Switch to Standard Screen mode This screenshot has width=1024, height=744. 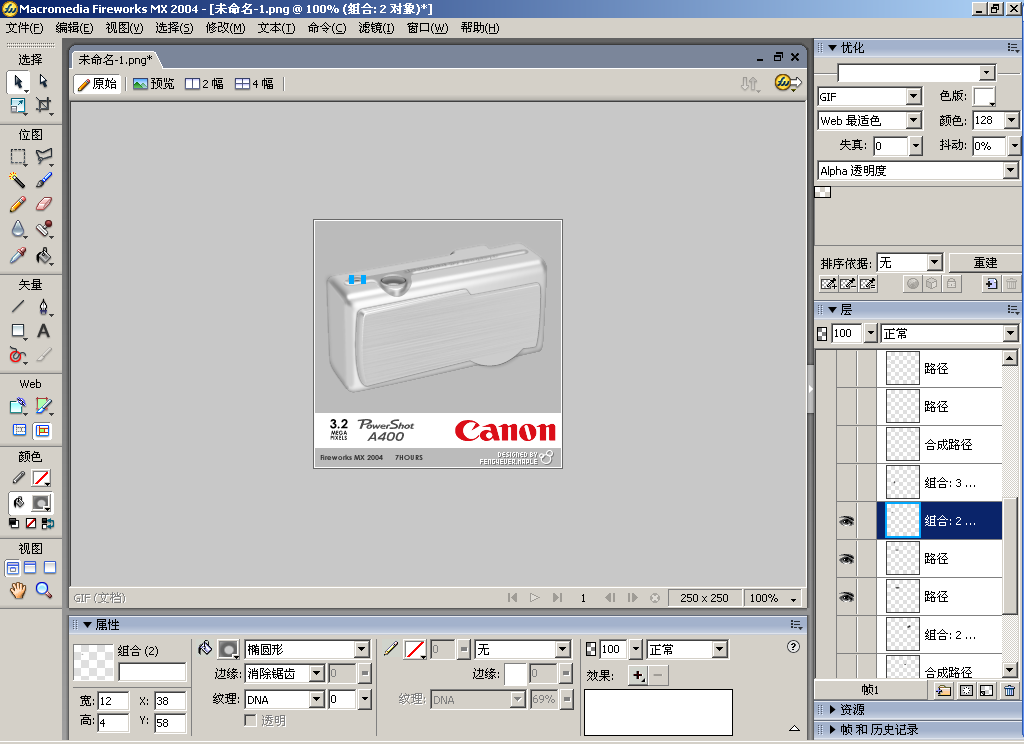pos(12,568)
